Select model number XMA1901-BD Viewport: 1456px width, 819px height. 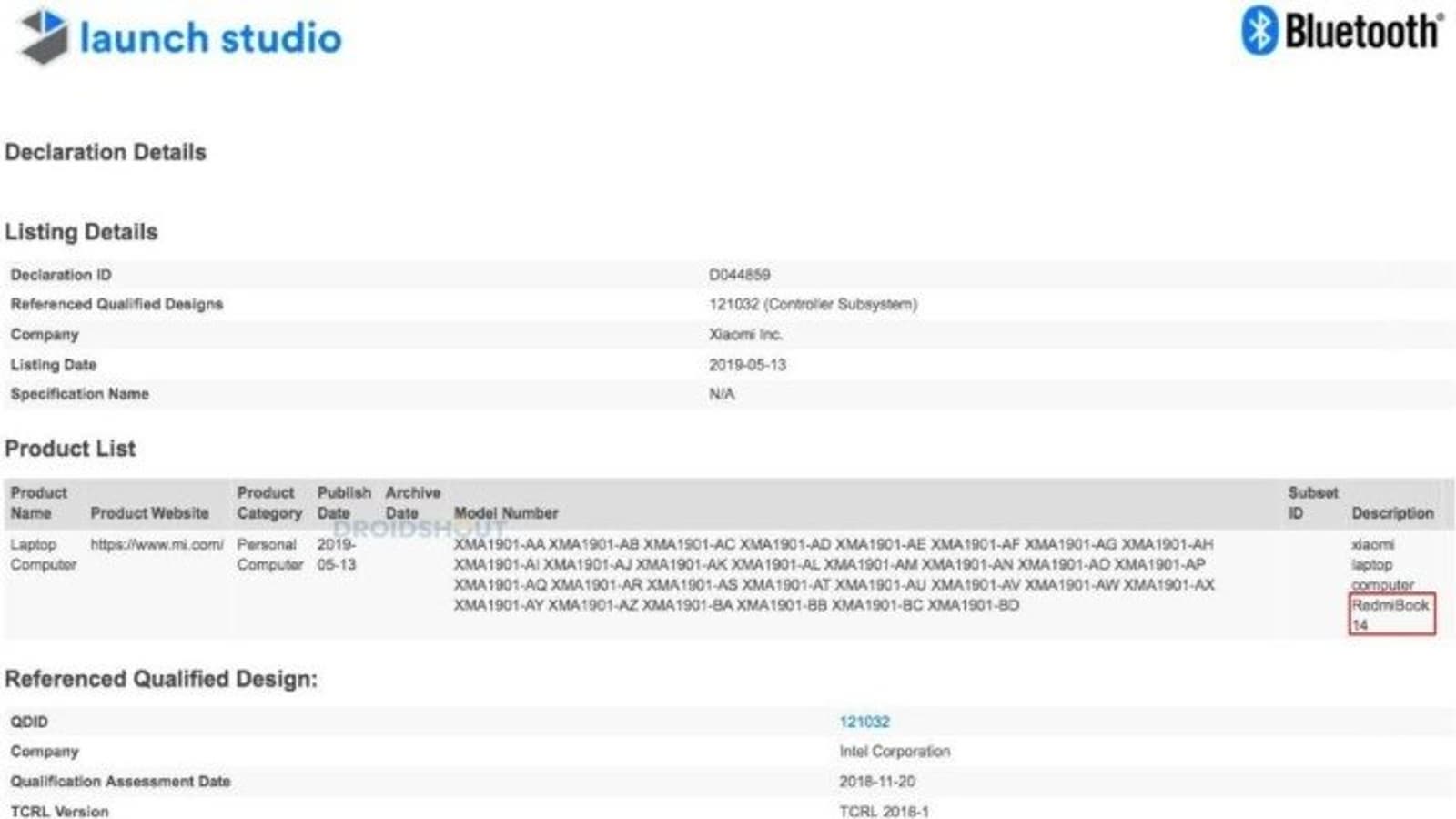click(x=973, y=605)
